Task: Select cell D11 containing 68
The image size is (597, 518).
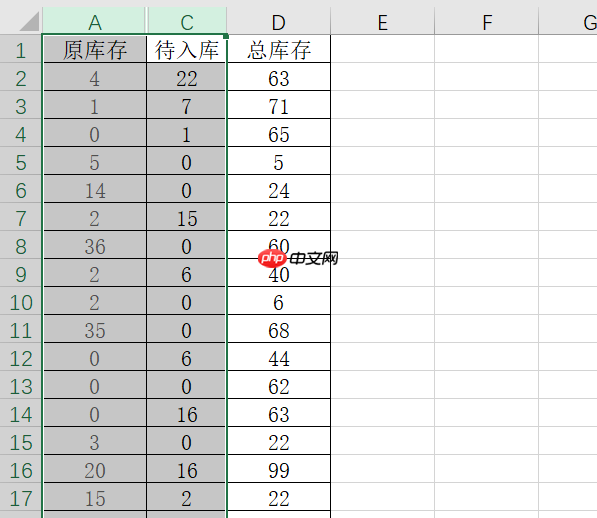Action: point(279,328)
